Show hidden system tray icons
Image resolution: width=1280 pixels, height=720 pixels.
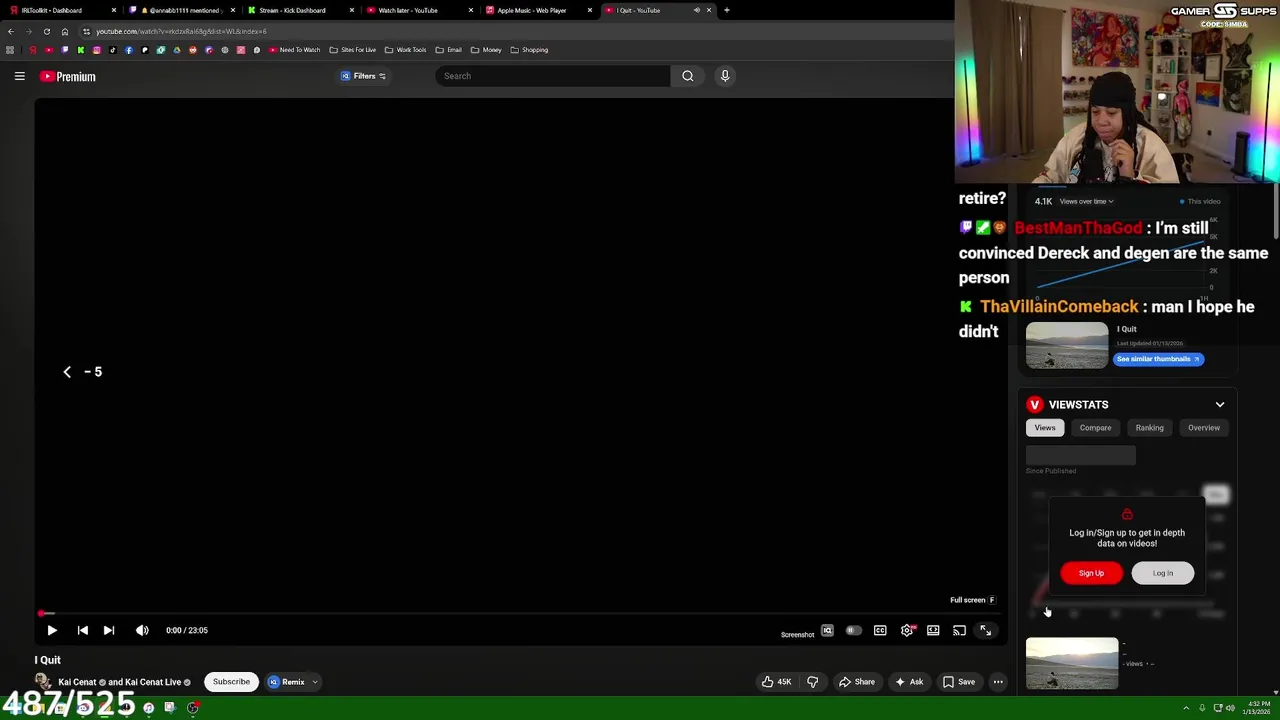tap(1187, 708)
